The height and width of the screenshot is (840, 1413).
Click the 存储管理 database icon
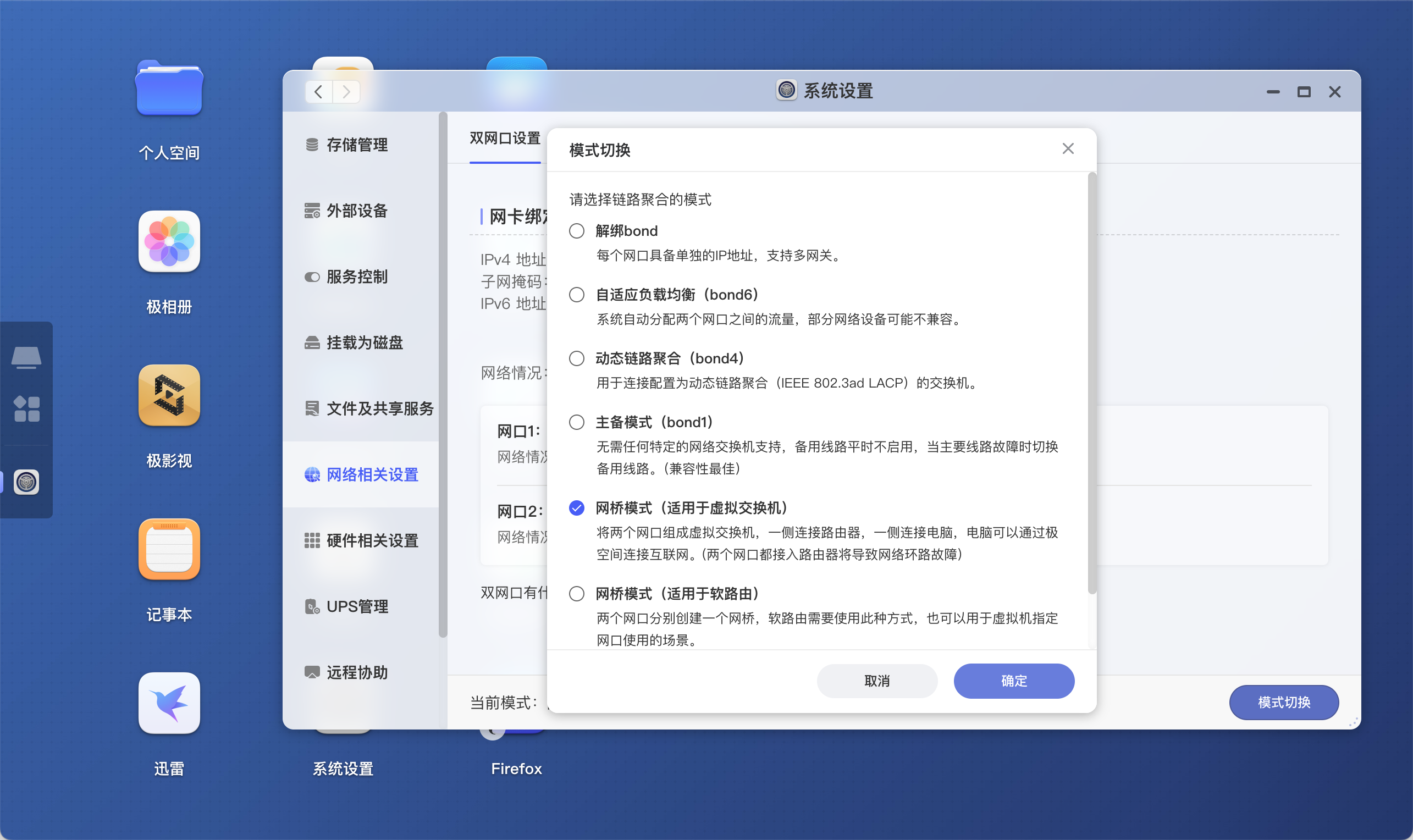coord(312,145)
